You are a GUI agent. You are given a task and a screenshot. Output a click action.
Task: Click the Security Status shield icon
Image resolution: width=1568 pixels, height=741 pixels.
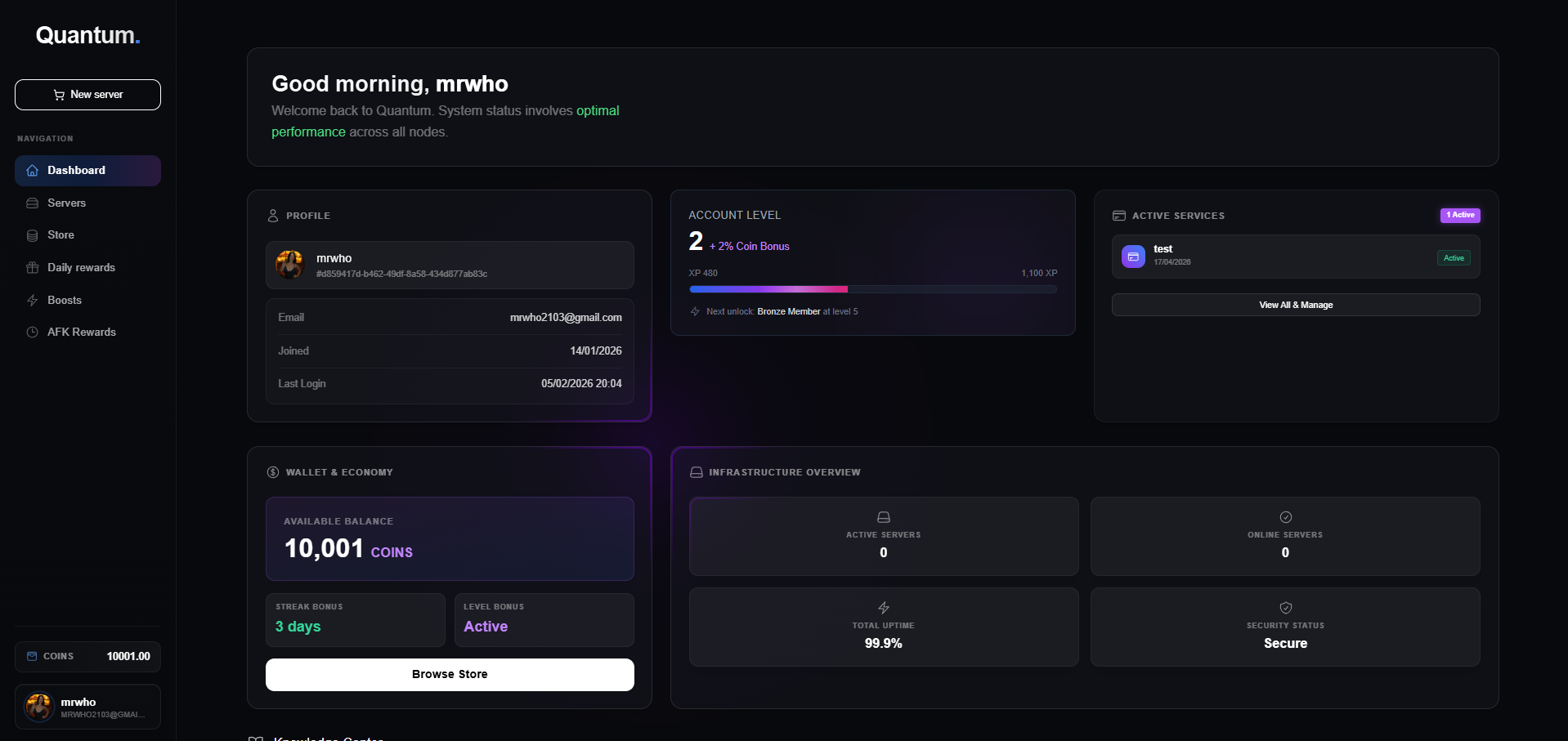(x=1284, y=608)
